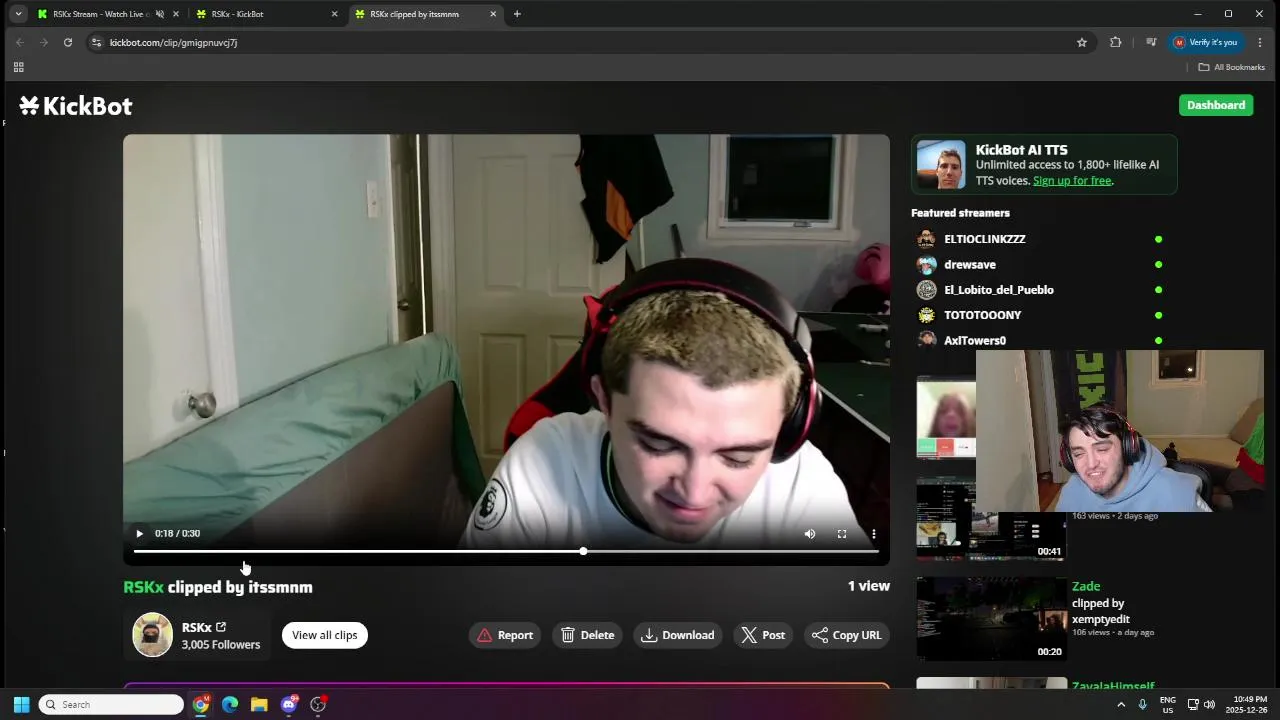Seek using the video progress bar handle
The height and width of the screenshot is (720, 1280).
tap(583, 551)
